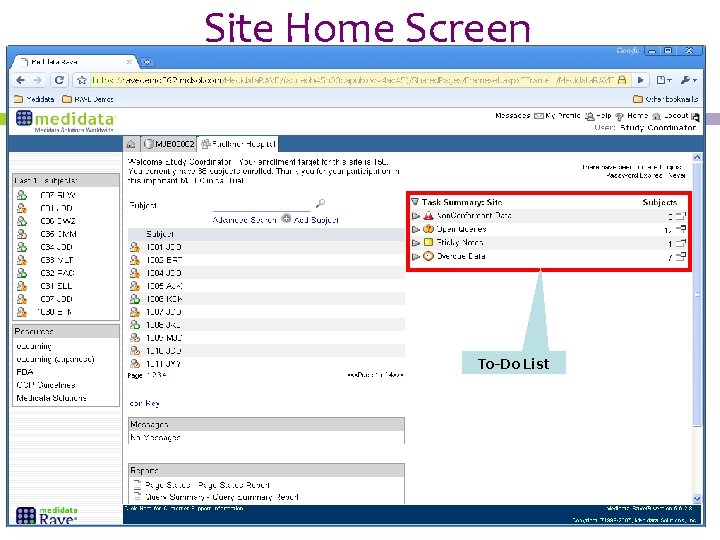Click the magnifier search icon next to Subject
The width and height of the screenshot is (720, 540).
[x=321, y=203]
